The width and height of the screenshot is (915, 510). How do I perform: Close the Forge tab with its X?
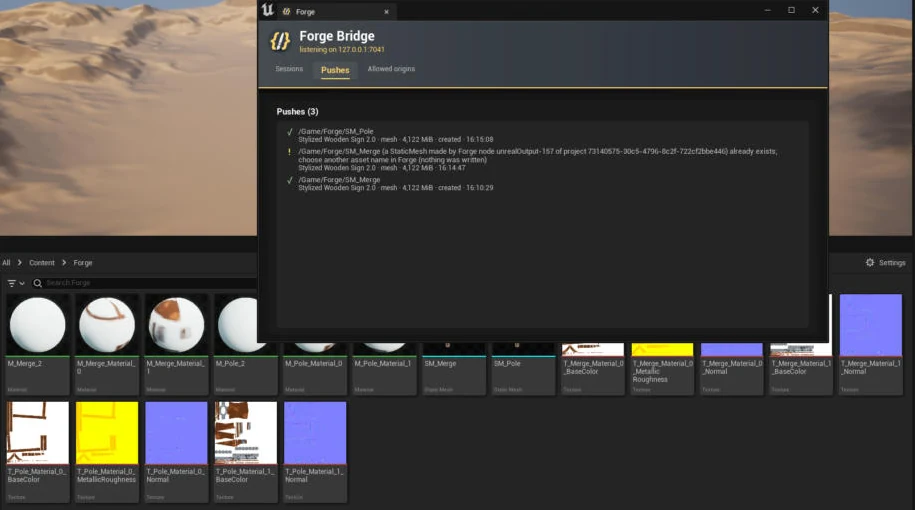tap(386, 12)
